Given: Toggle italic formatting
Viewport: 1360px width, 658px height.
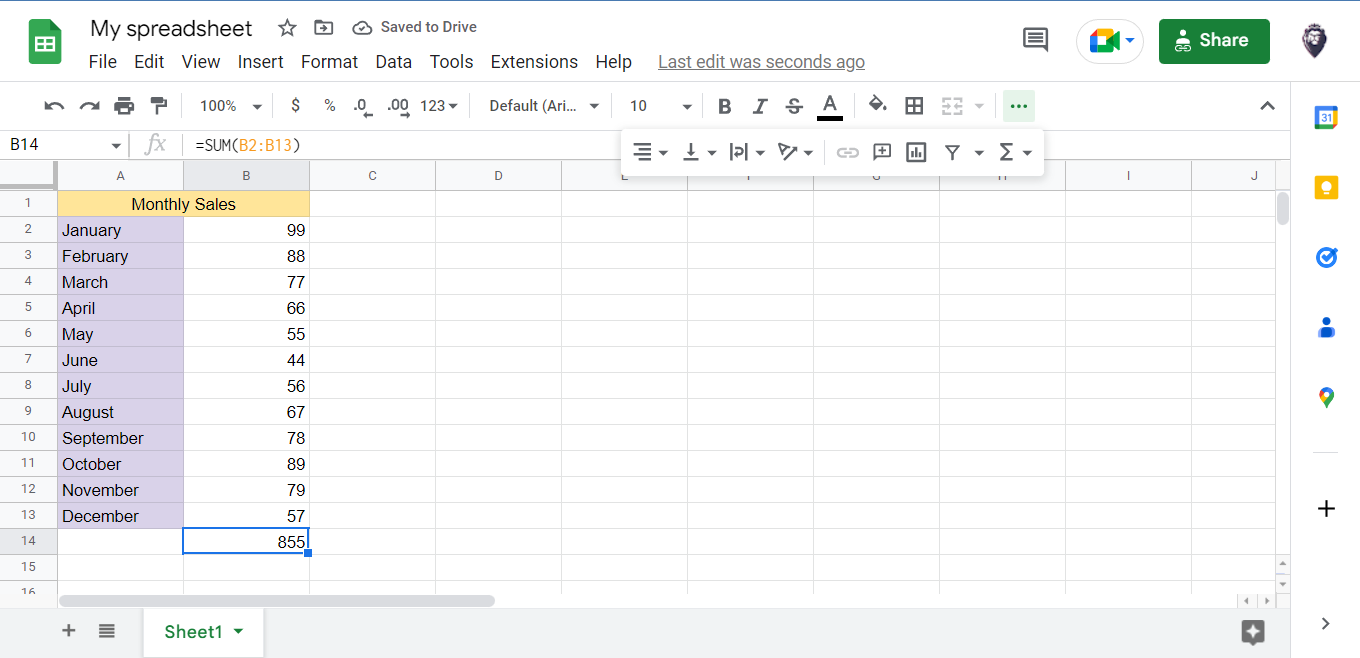Looking at the screenshot, I should (x=758, y=105).
